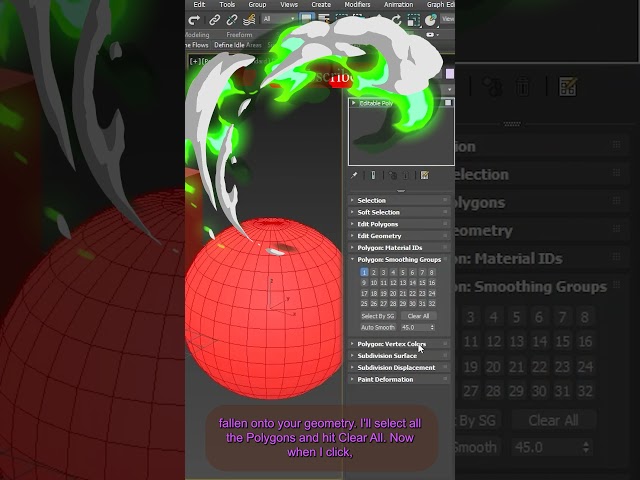Toggle smoothing group 8
640x480 pixels.
coord(432,272)
